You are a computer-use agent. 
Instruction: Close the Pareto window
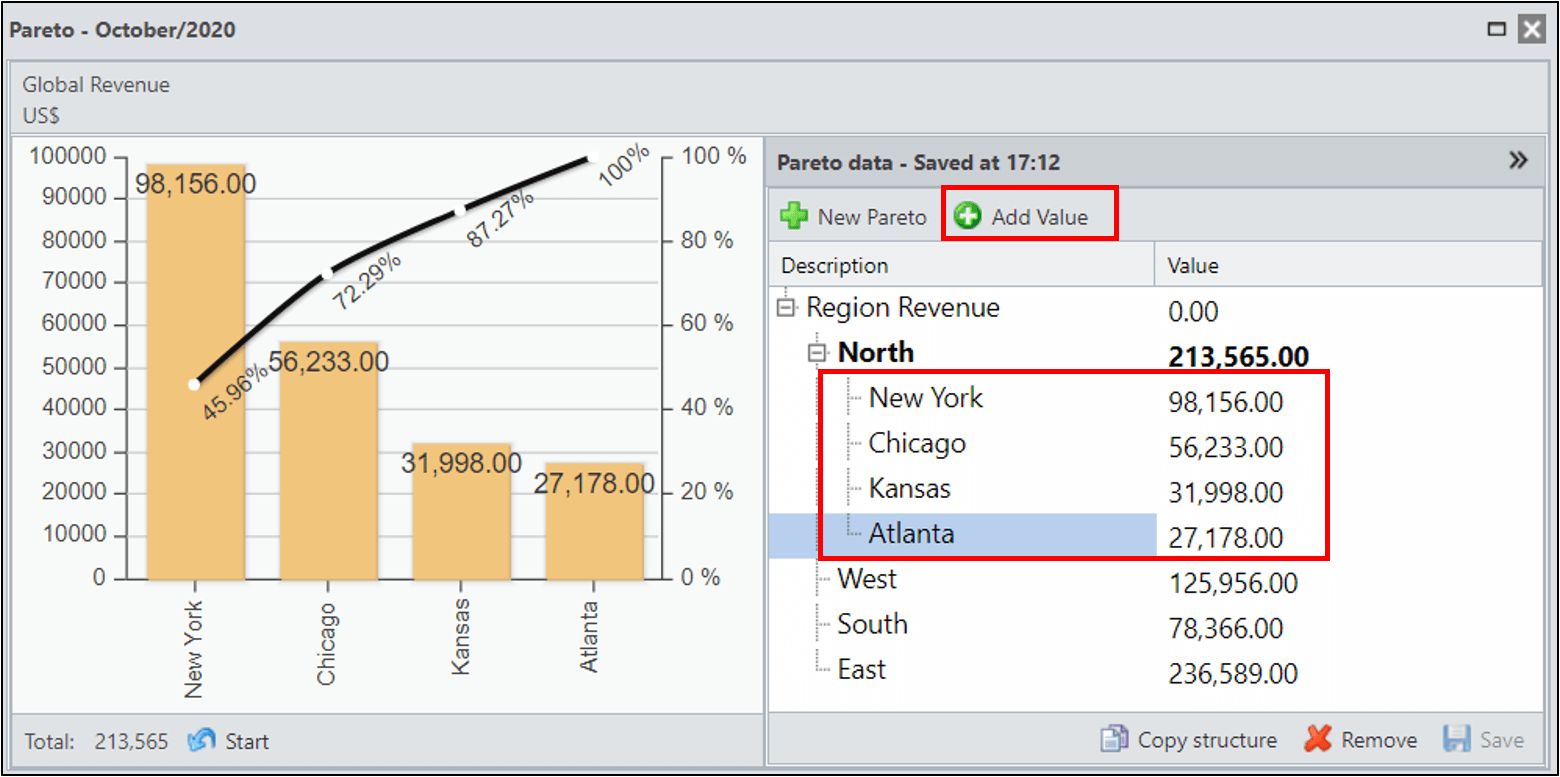point(1531,29)
